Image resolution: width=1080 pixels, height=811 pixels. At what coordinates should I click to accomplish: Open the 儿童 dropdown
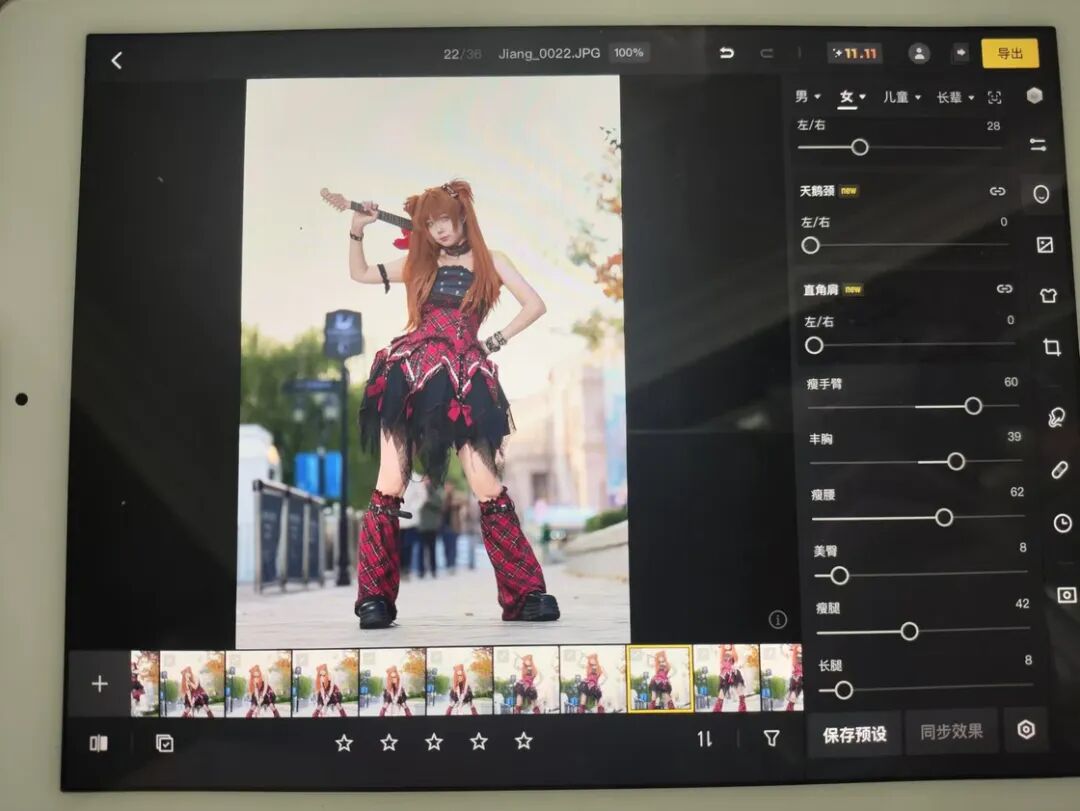tap(902, 97)
